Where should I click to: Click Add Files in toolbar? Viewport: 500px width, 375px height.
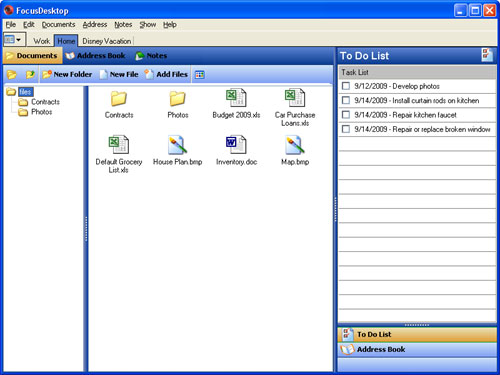coord(166,74)
